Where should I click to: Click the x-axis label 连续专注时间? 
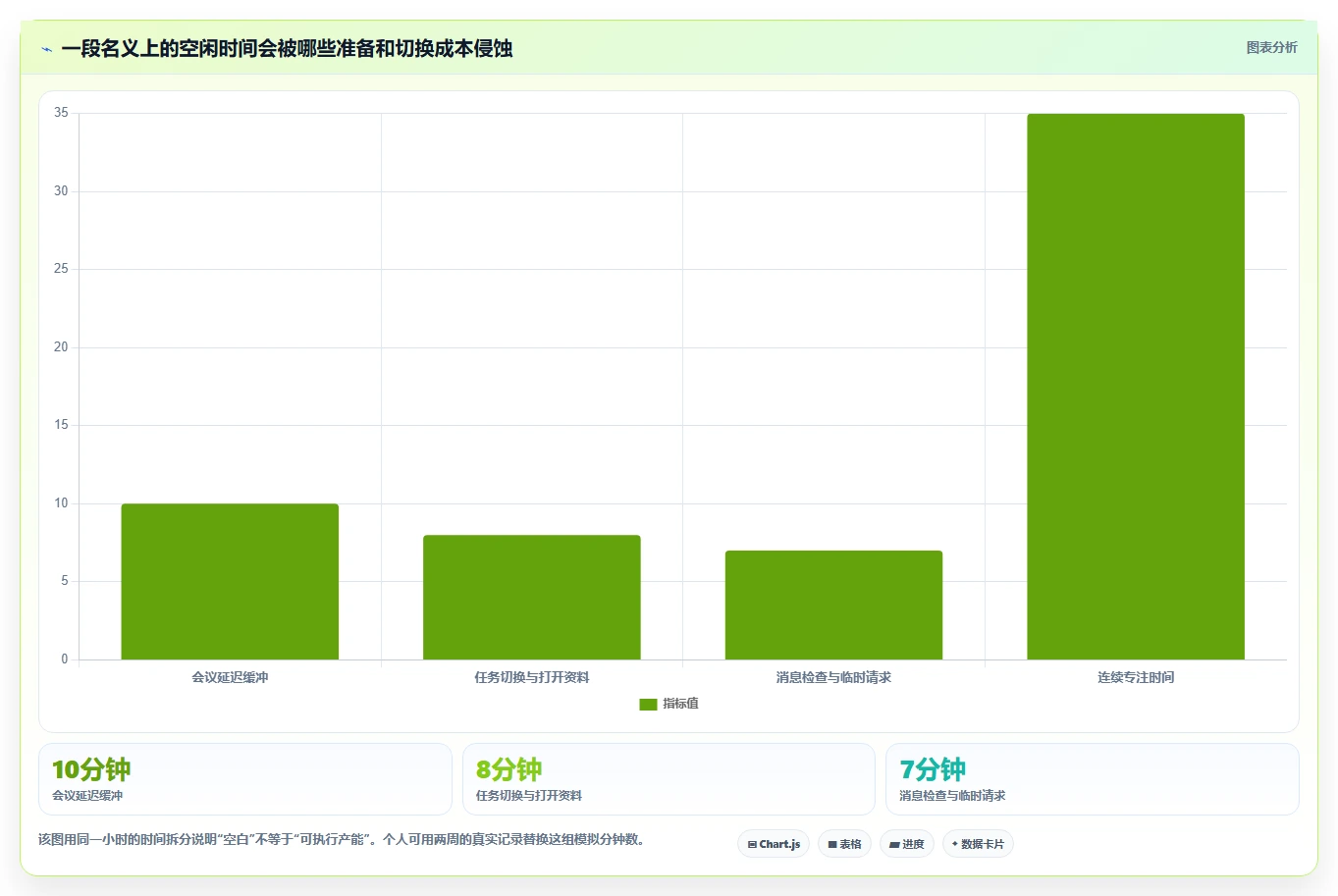click(1136, 677)
